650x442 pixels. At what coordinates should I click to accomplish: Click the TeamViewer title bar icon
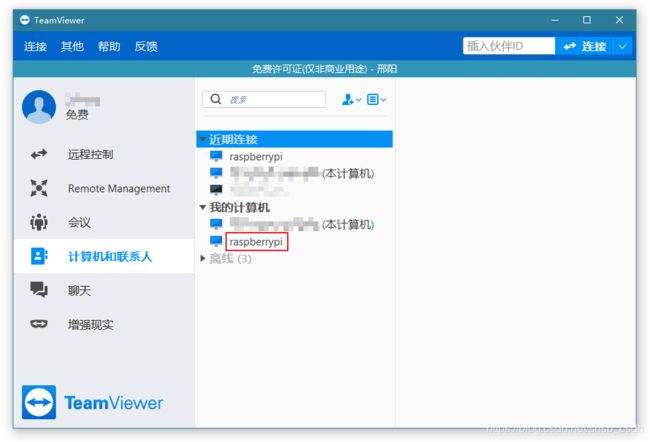25,20
